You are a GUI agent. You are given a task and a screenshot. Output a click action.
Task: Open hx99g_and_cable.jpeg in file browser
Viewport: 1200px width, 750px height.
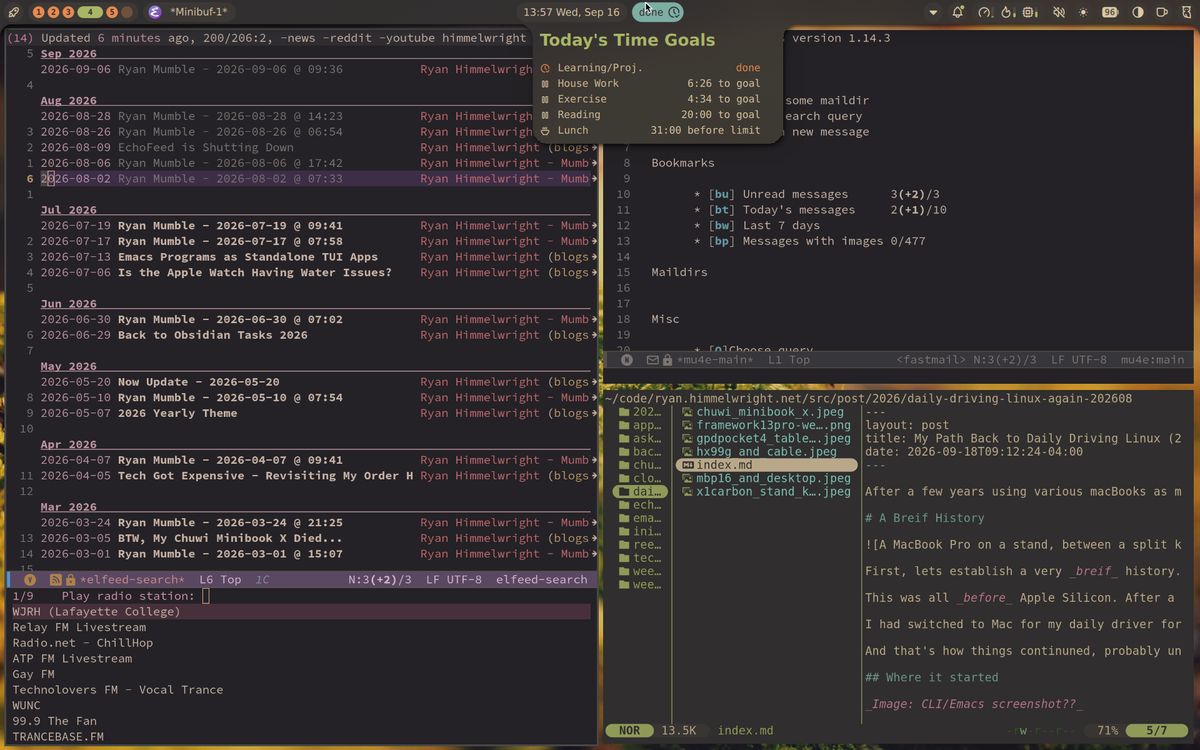tap(758, 452)
